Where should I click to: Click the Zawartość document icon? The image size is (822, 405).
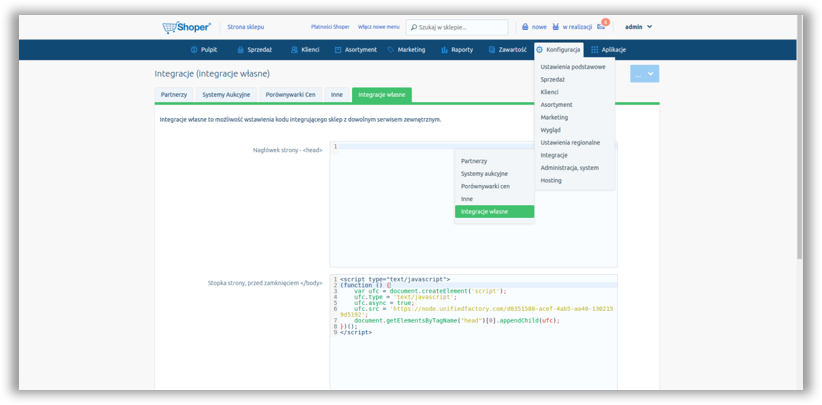click(x=492, y=50)
